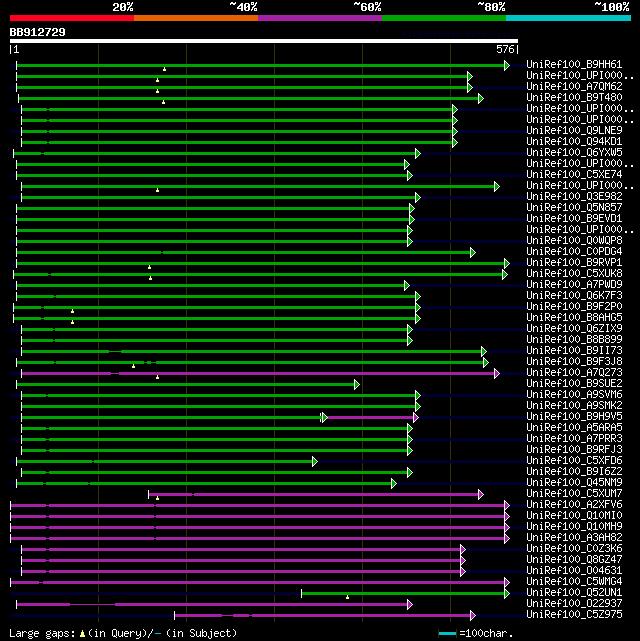Click the yellow gap marker under Q52UN1 bar
Screen dimensions: 640x641
[347, 597]
